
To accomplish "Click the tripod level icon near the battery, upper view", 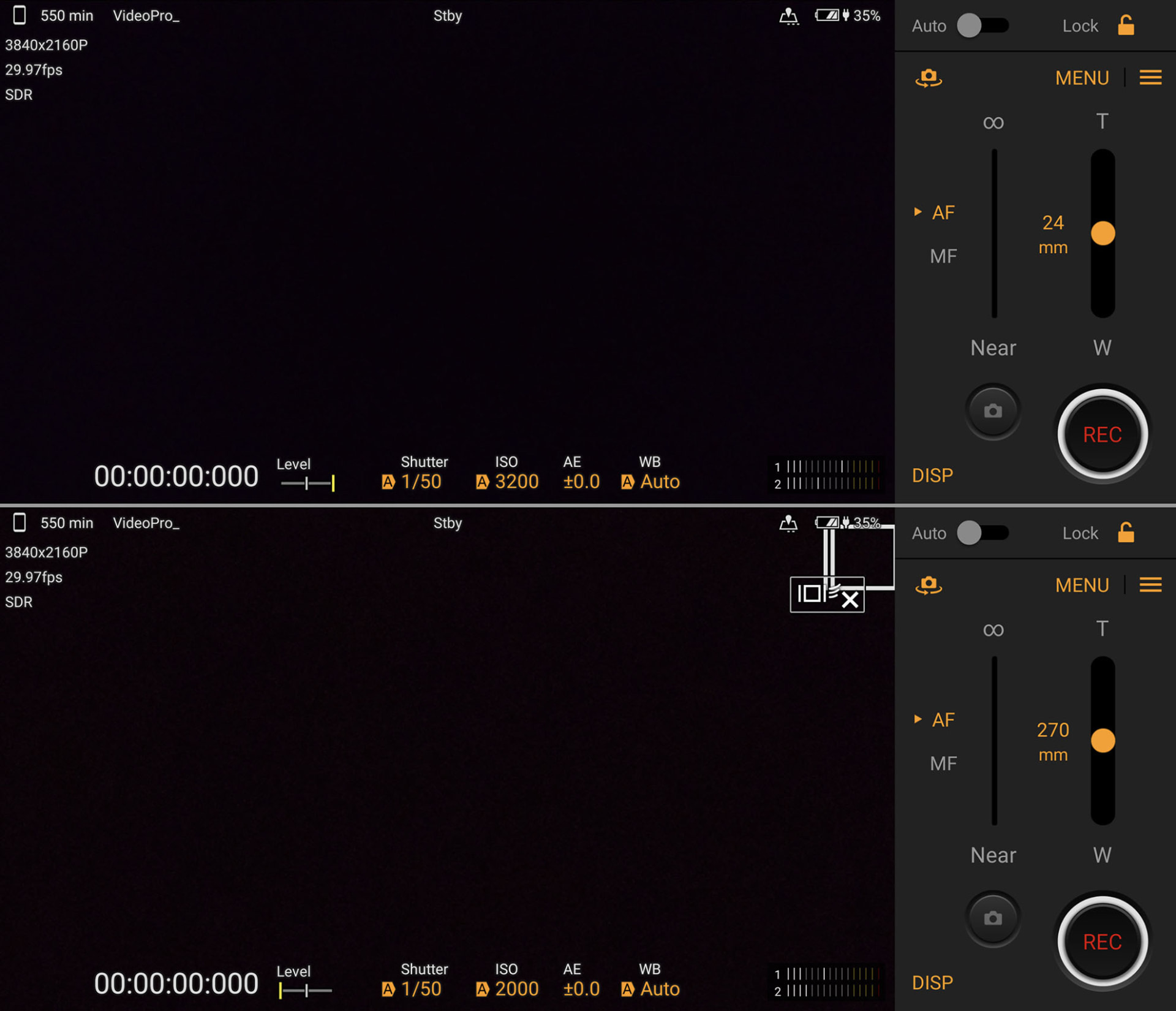I will [789, 16].
